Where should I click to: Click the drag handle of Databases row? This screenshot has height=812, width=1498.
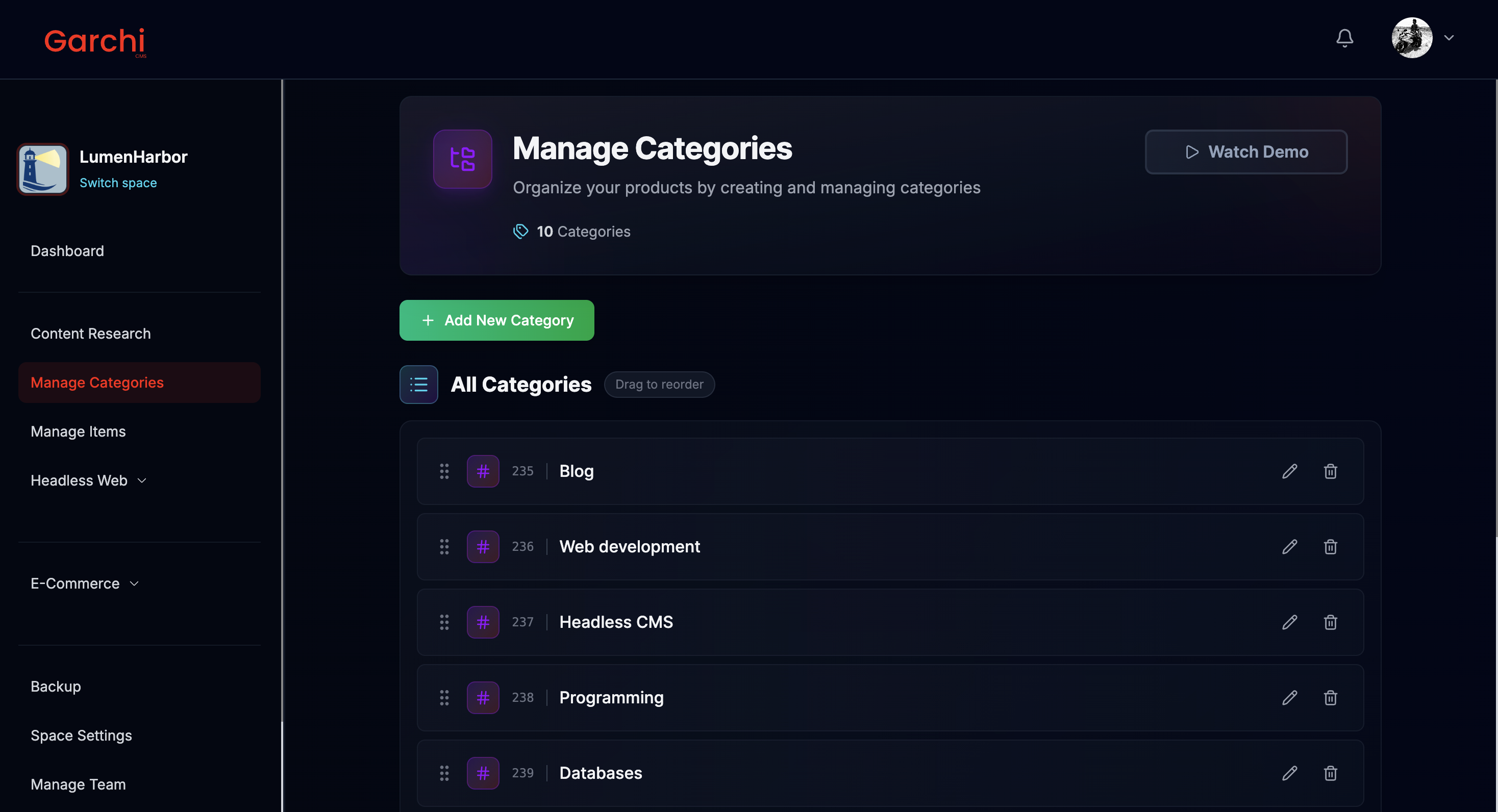(444, 773)
